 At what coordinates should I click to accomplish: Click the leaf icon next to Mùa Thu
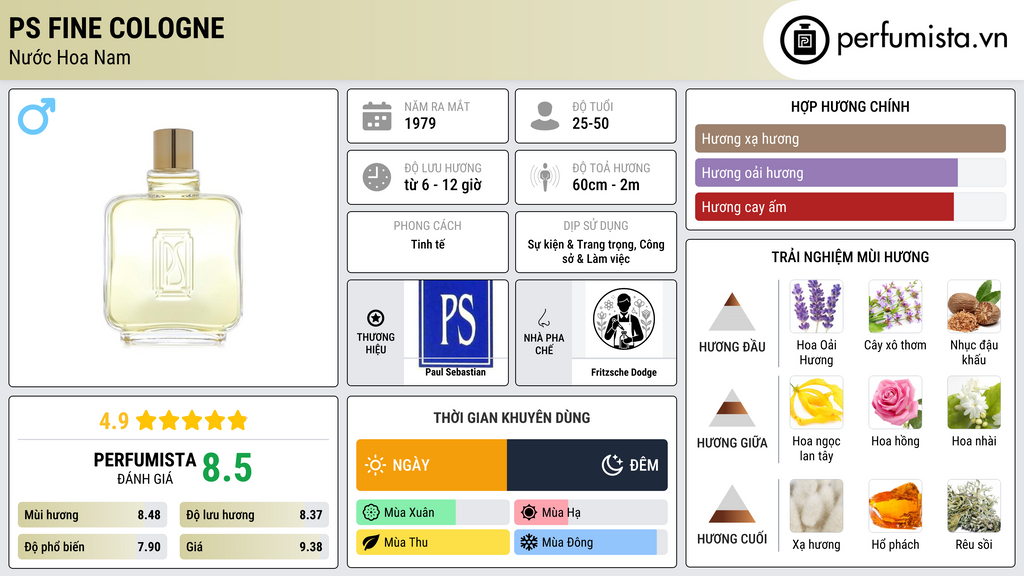tap(371, 542)
